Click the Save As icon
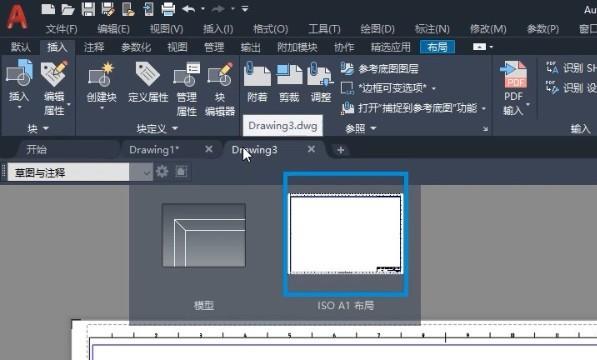Image resolution: width=597 pixels, height=360 pixels. [108, 9]
